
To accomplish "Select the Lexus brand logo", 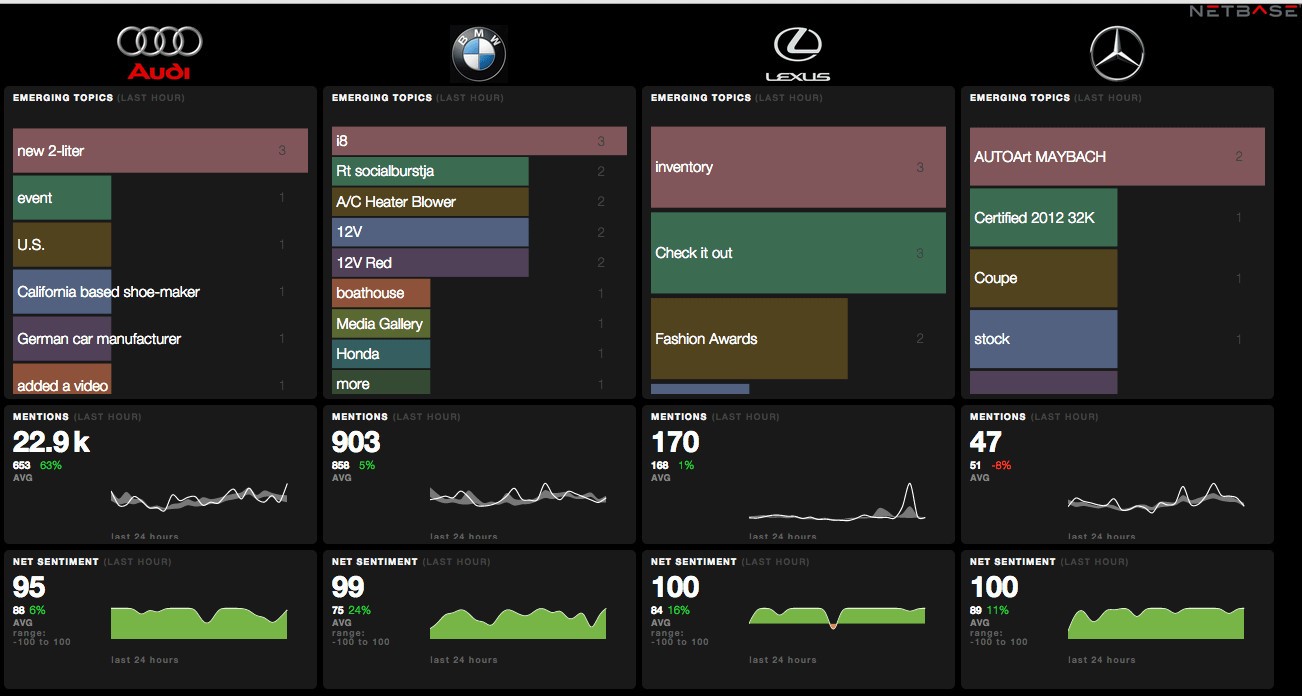I will tap(797, 47).
